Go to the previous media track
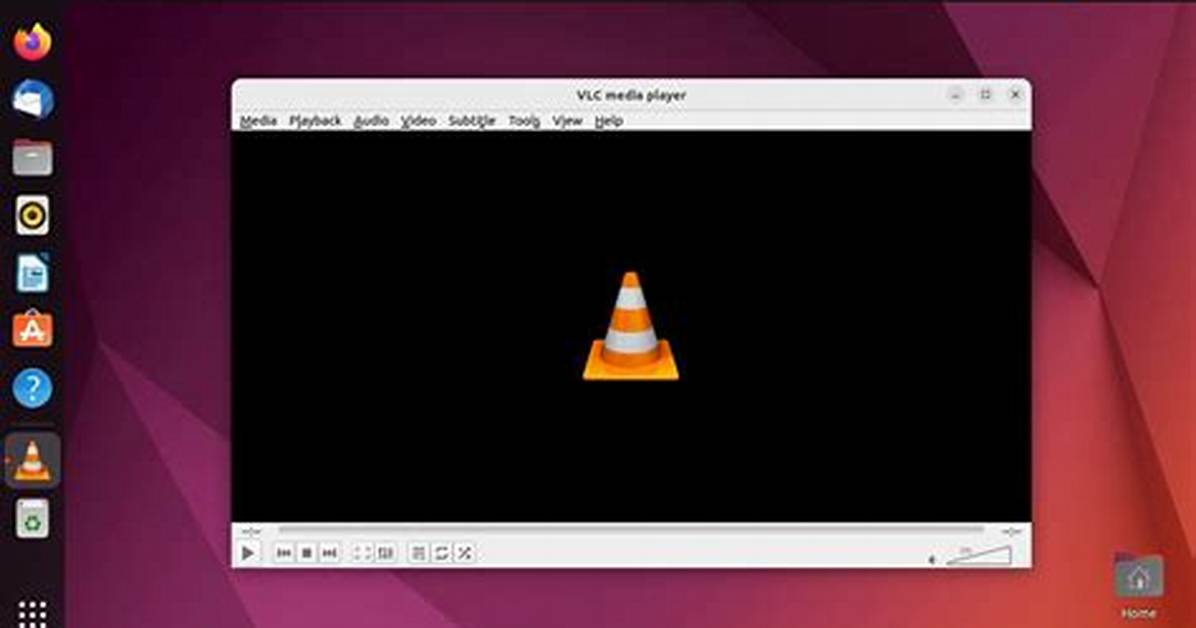Viewport: 1196px width, 628px height. pyautogui.click(x=284, y=553)
